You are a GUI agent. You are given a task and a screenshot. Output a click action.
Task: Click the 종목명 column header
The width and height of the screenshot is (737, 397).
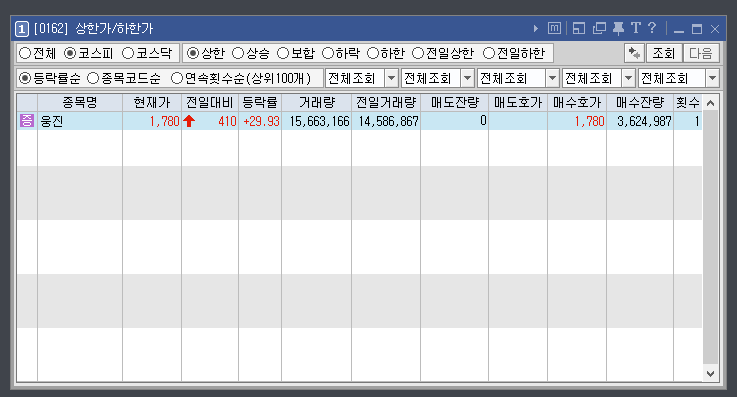tap(80, 102)
